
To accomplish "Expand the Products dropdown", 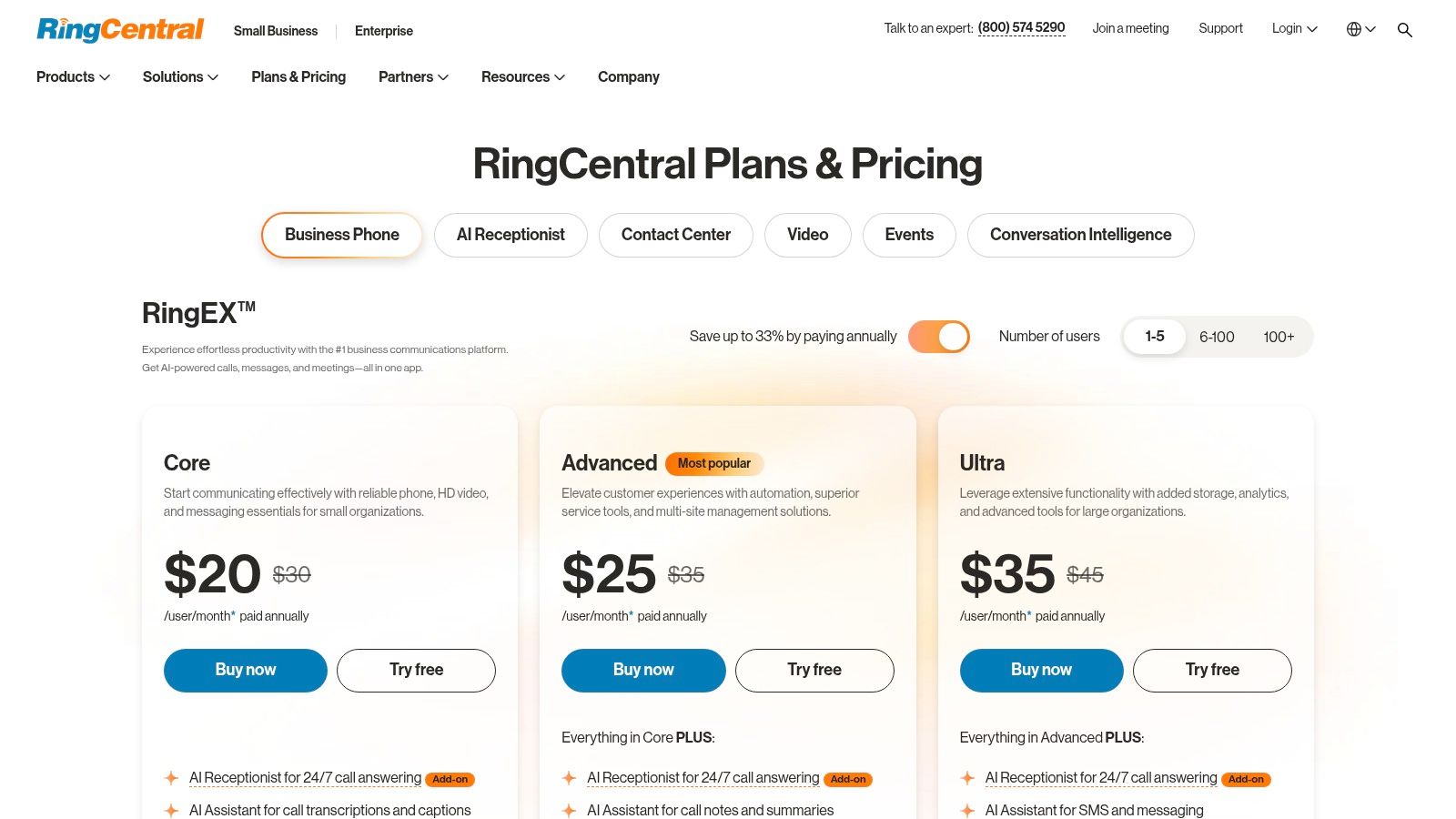I will click(x=72, y=77).
